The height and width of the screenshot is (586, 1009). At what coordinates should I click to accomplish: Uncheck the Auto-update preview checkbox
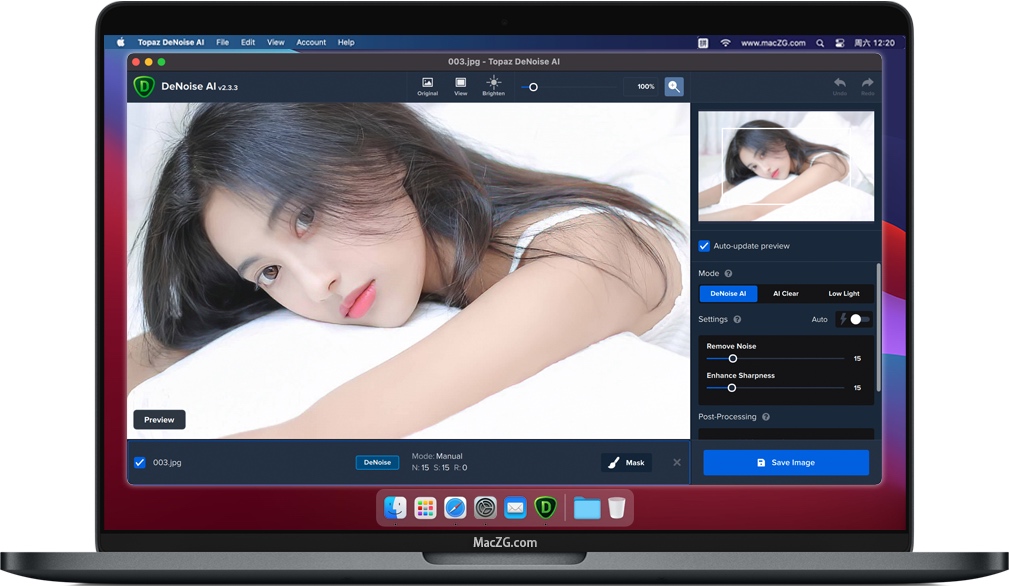point(703,246)
